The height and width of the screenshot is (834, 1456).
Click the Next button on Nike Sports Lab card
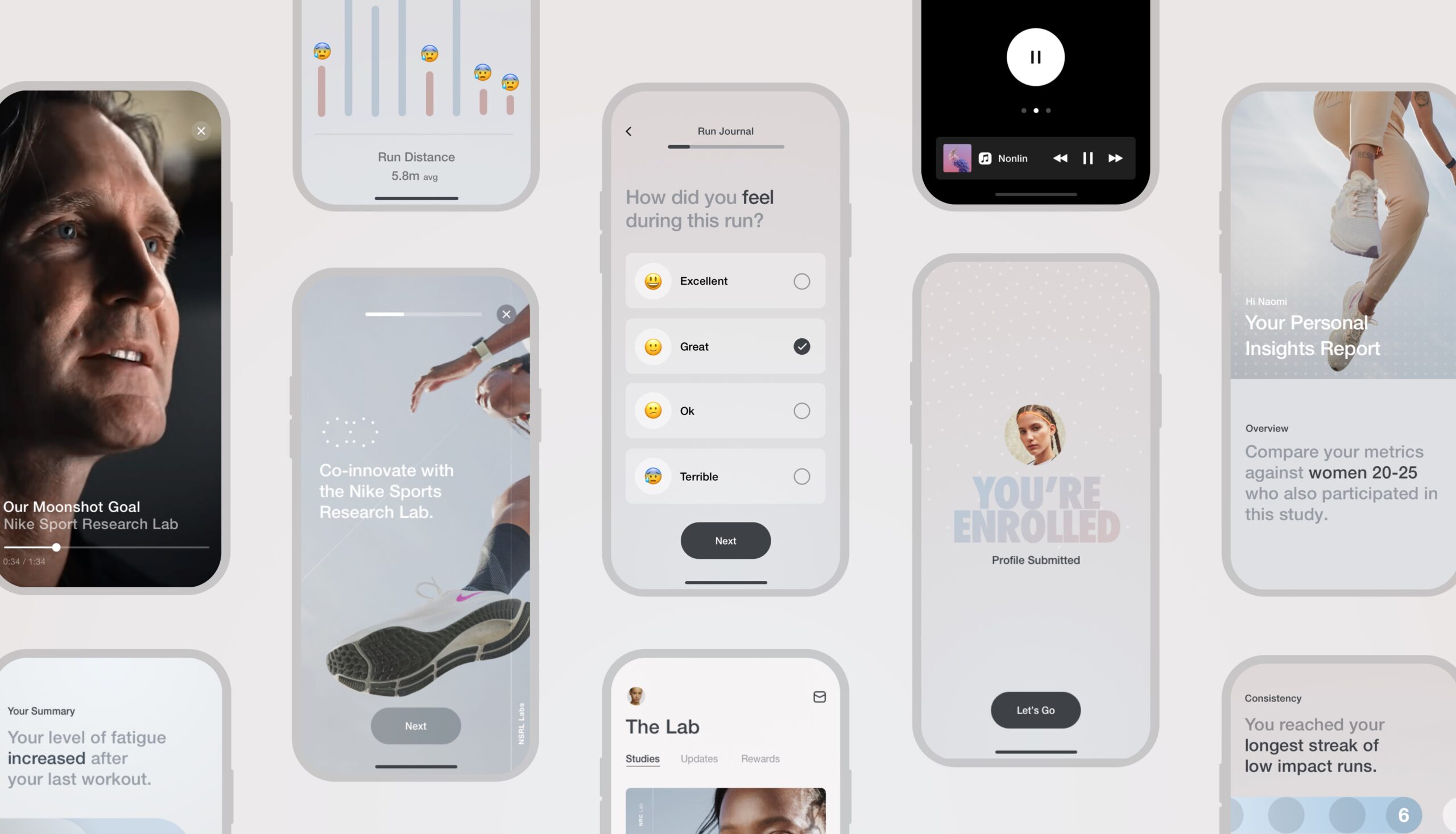point(415,725)
